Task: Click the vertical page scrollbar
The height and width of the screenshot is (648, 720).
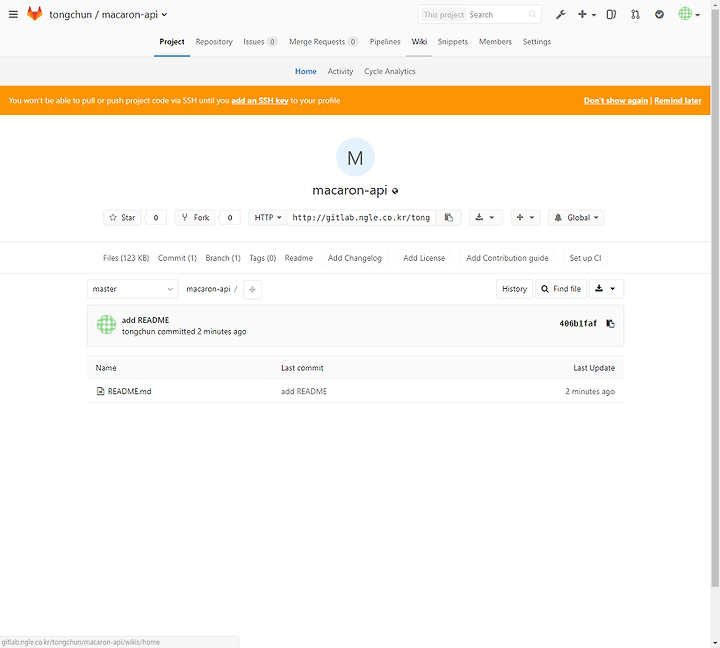Action: click(715, 299)
